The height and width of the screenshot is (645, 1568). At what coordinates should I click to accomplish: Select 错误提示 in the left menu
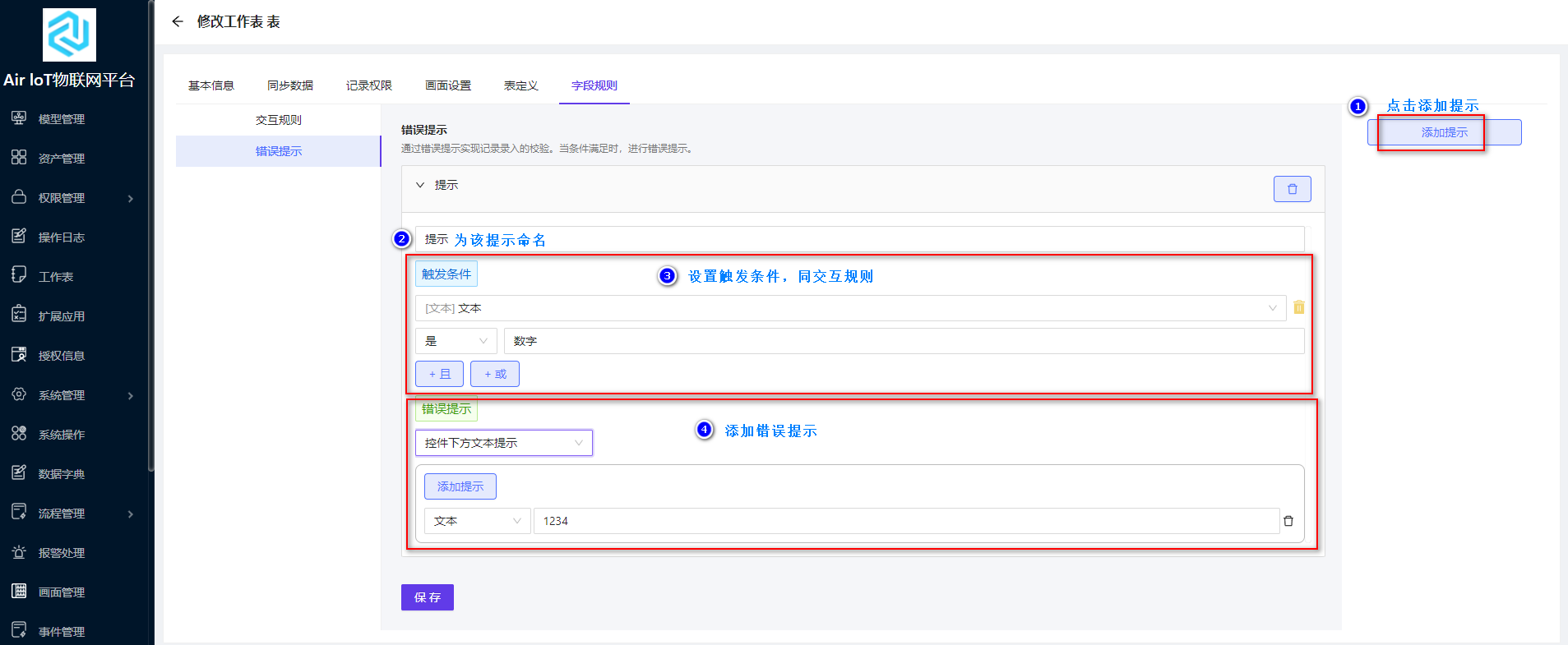point(278,151)
